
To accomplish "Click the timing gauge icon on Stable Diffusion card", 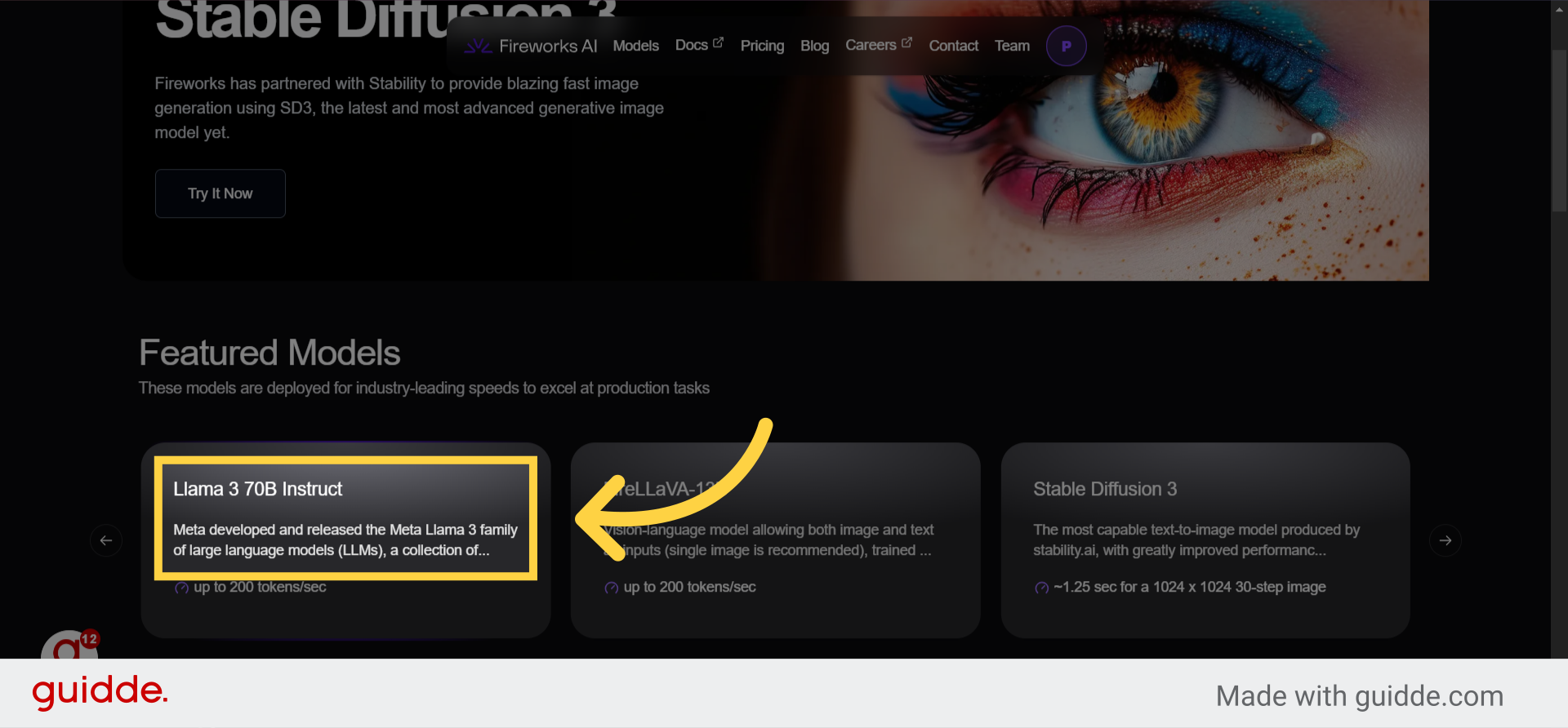I will (x=1041, y=588).
